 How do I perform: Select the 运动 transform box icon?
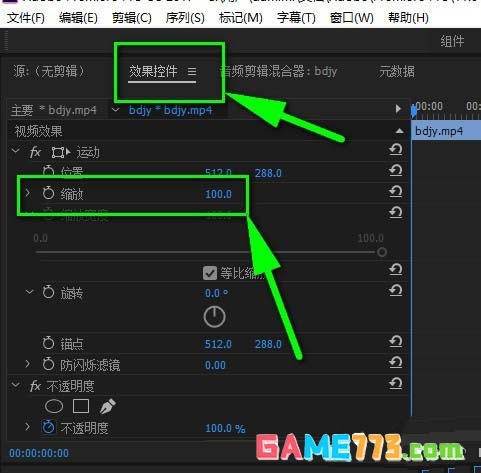click(61, 152)
